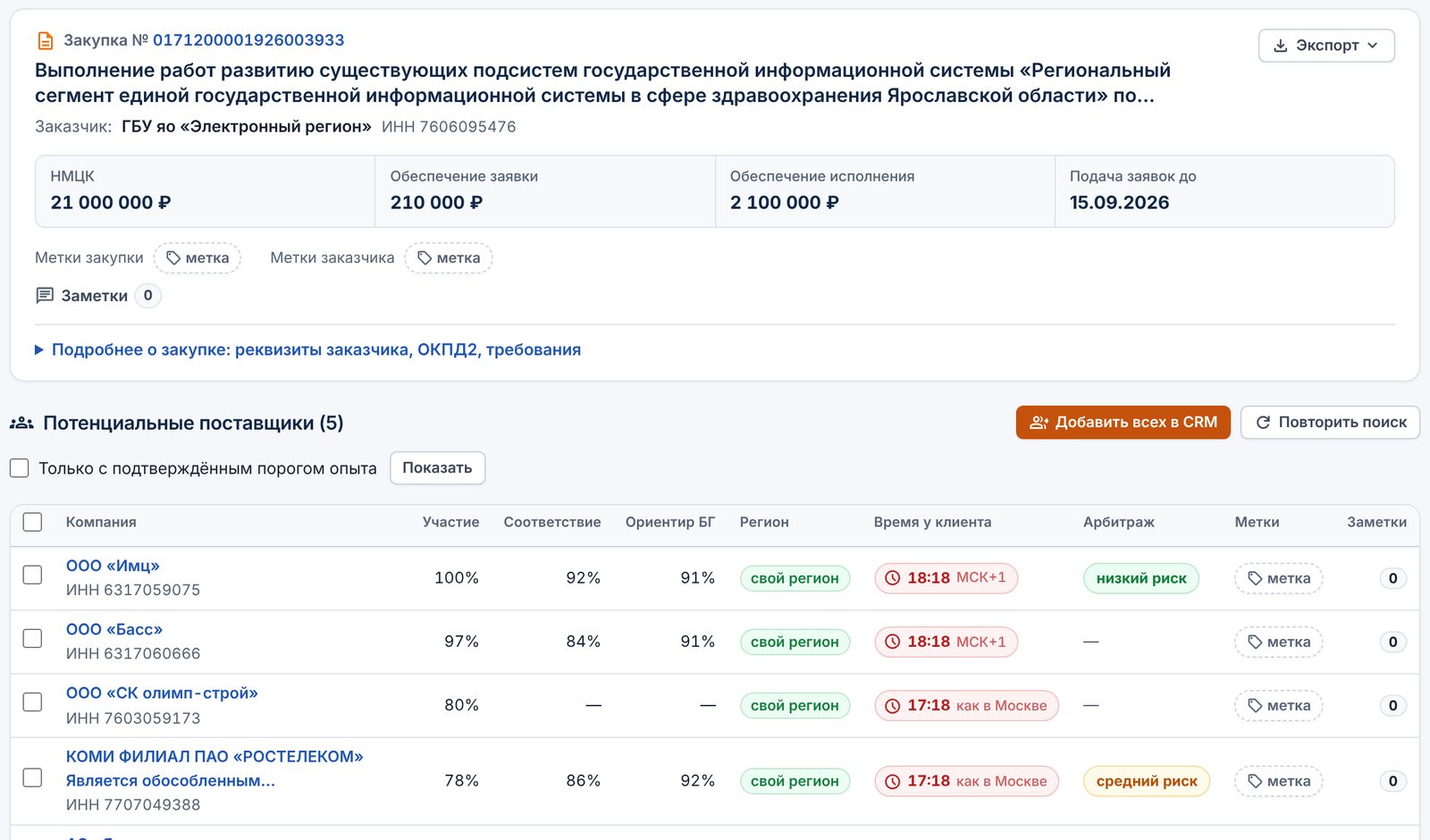Toggle select-all checkbox in table header
Image resolution: width=1430 pixels, height=840 pixels.
click(32, 523)
